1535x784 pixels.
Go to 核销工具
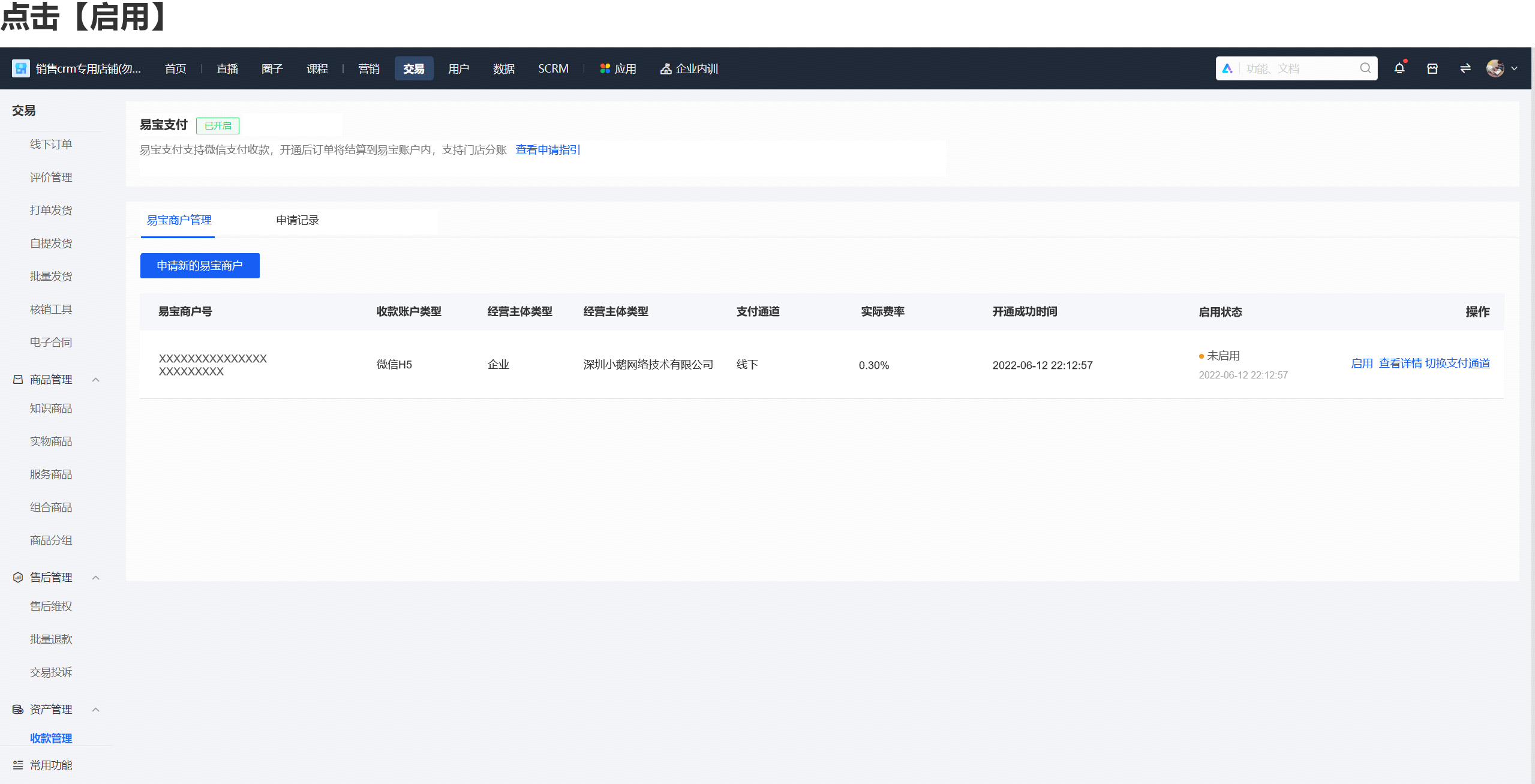pos(51,309)
